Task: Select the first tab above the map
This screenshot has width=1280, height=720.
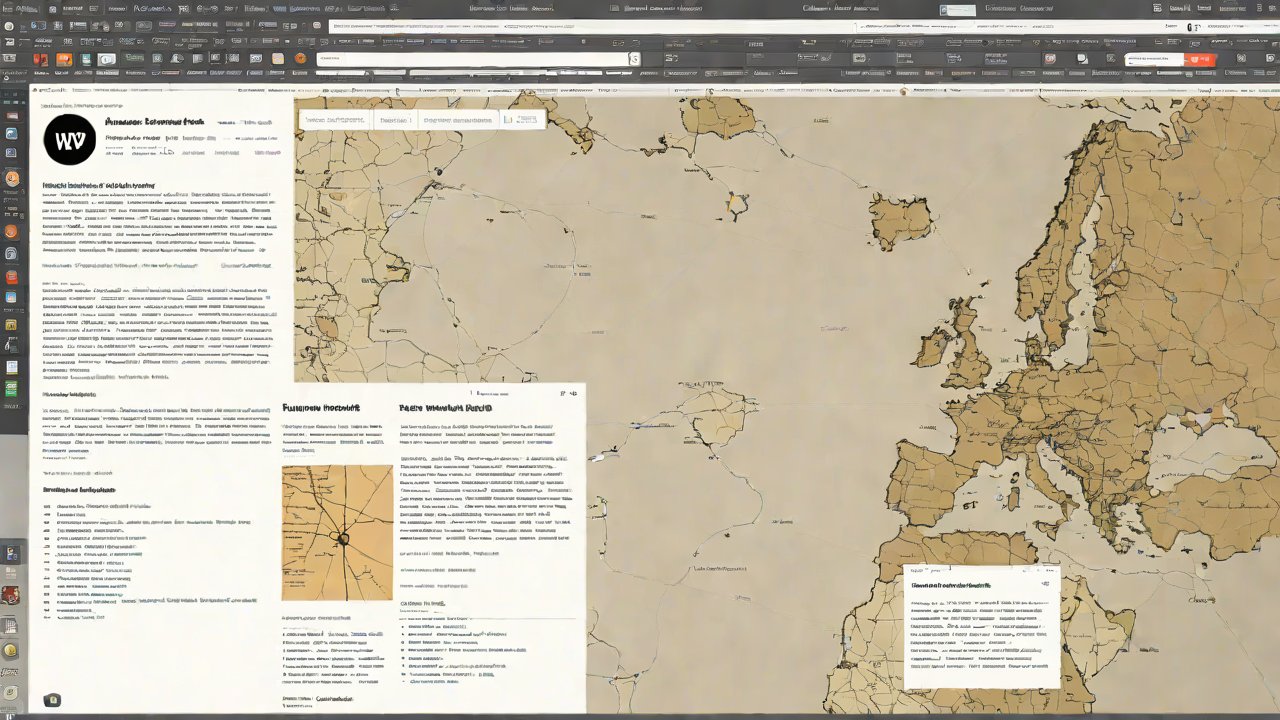Action: [334, 120]
